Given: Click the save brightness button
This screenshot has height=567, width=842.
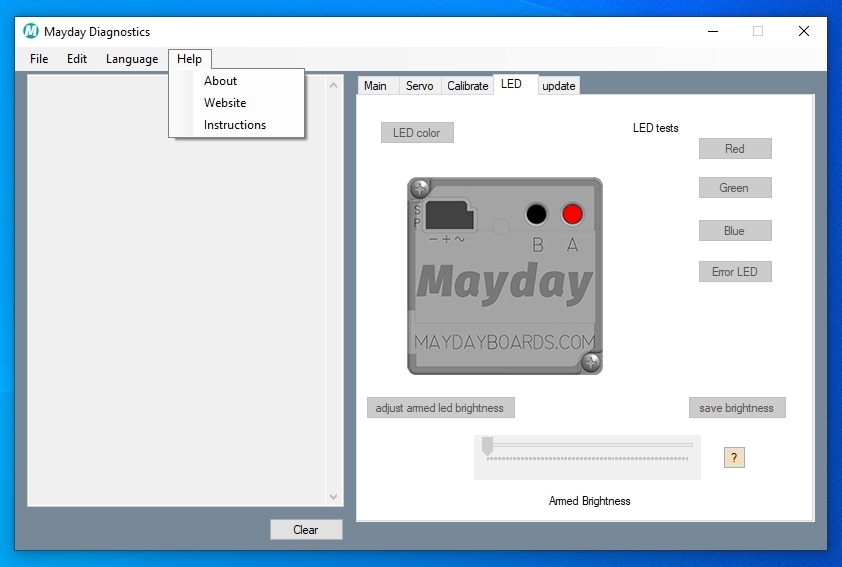Looking at the screenshot, I should [x=737, y=408].
